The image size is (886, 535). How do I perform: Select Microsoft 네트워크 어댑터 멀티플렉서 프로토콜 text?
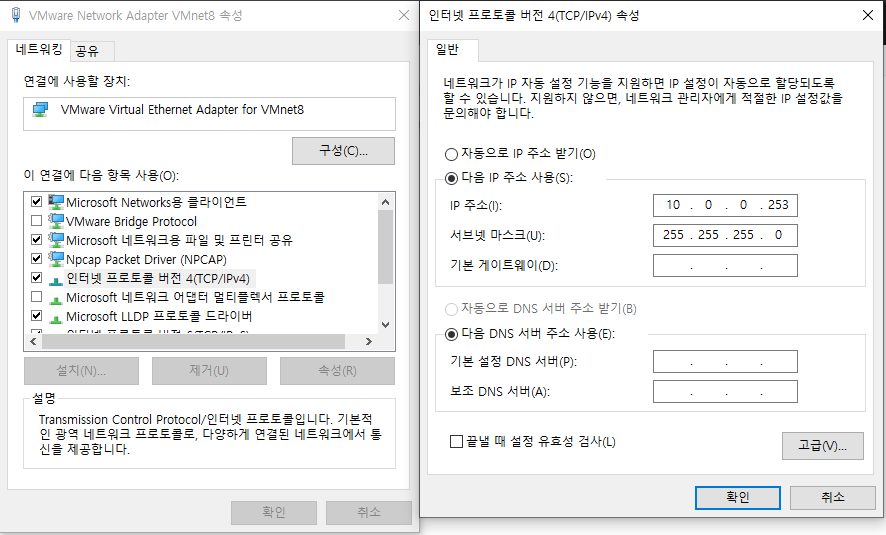click(196, 297)
